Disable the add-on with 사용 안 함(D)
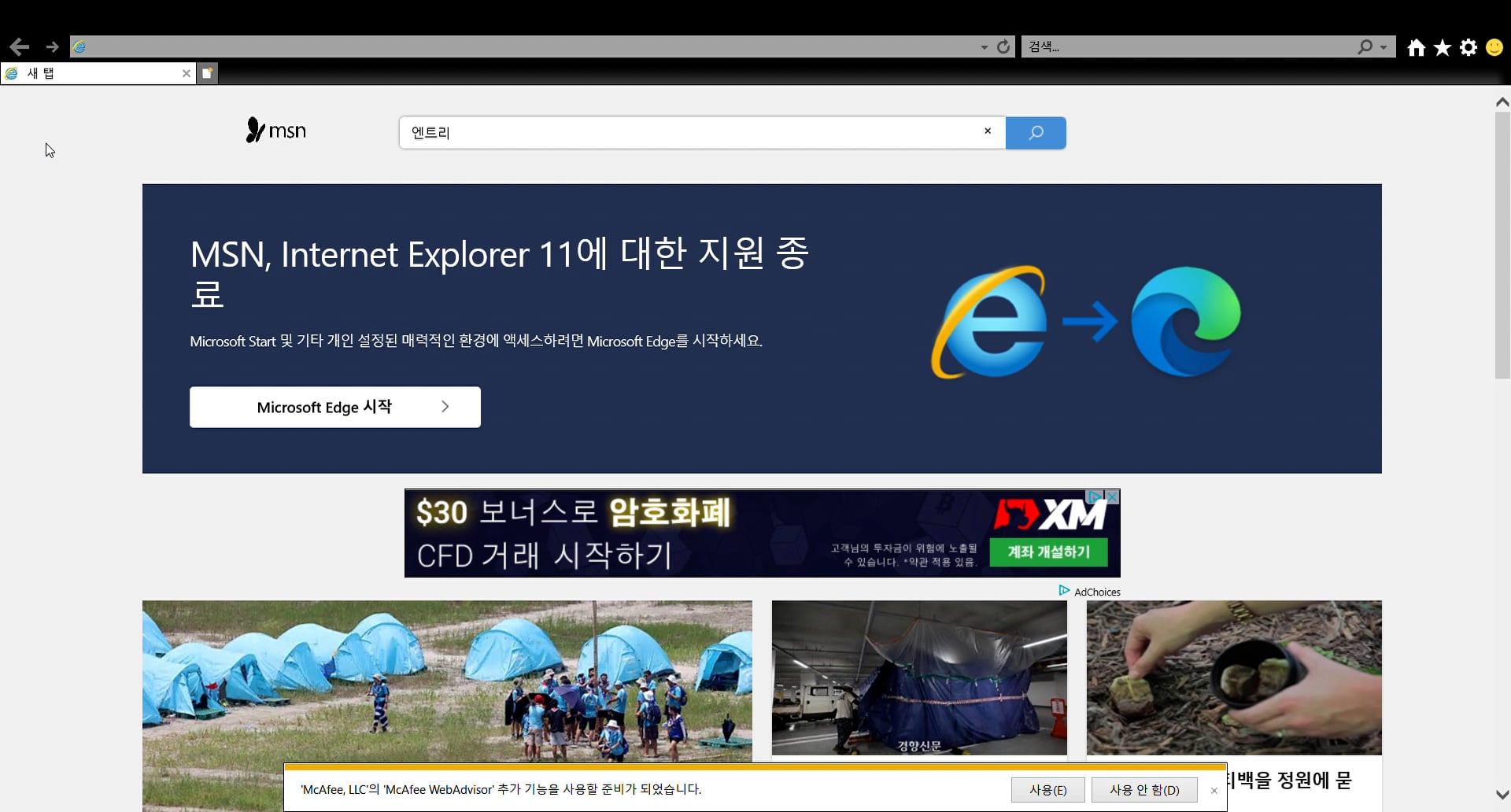The height and width of the screenshot is (812, 1511). click(x=1143, y=789)
